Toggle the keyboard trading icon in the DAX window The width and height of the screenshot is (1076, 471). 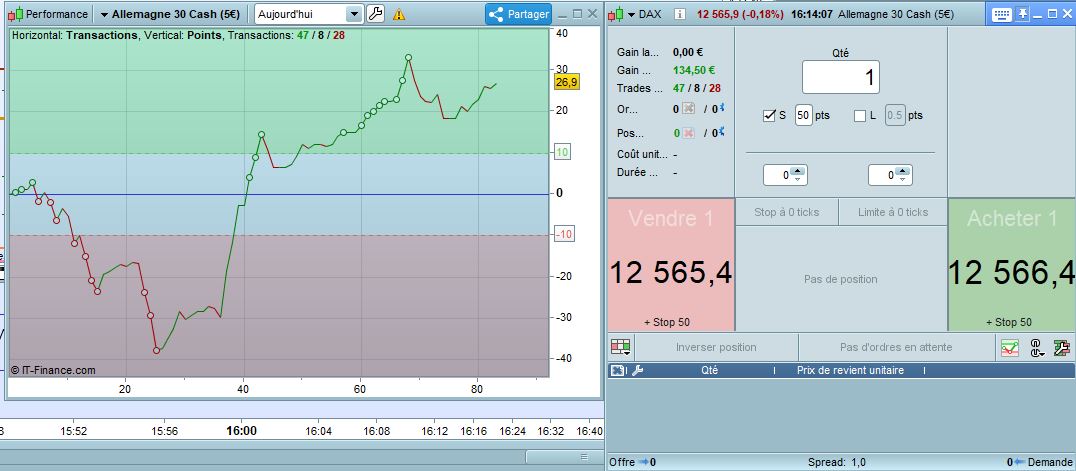[1001, 14]
